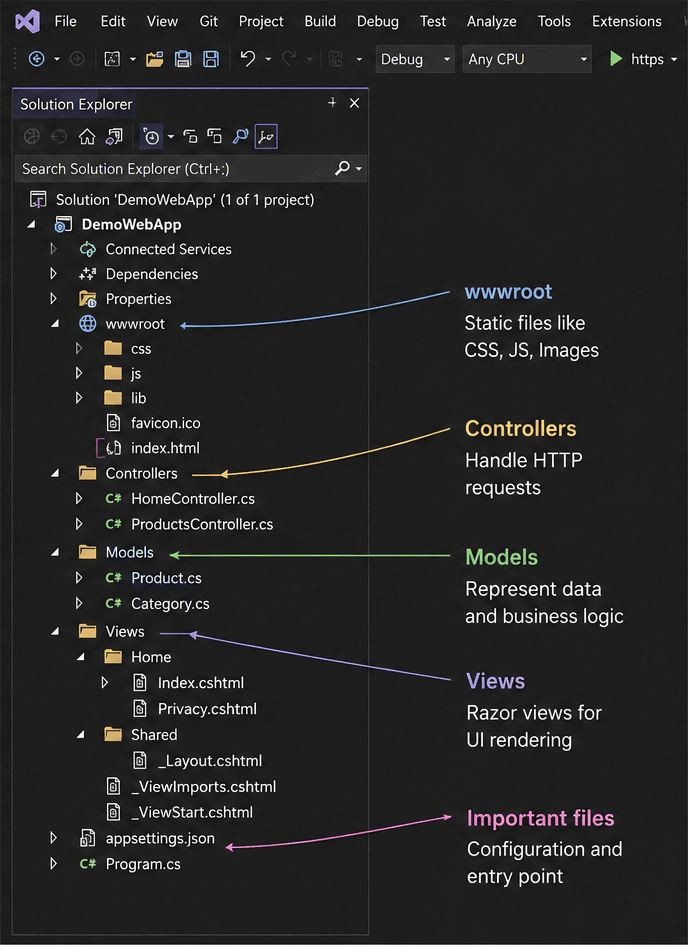Viewport: 688px width, 947px height.
Task: Close the Solution Explorer panel
Action: 355,103
